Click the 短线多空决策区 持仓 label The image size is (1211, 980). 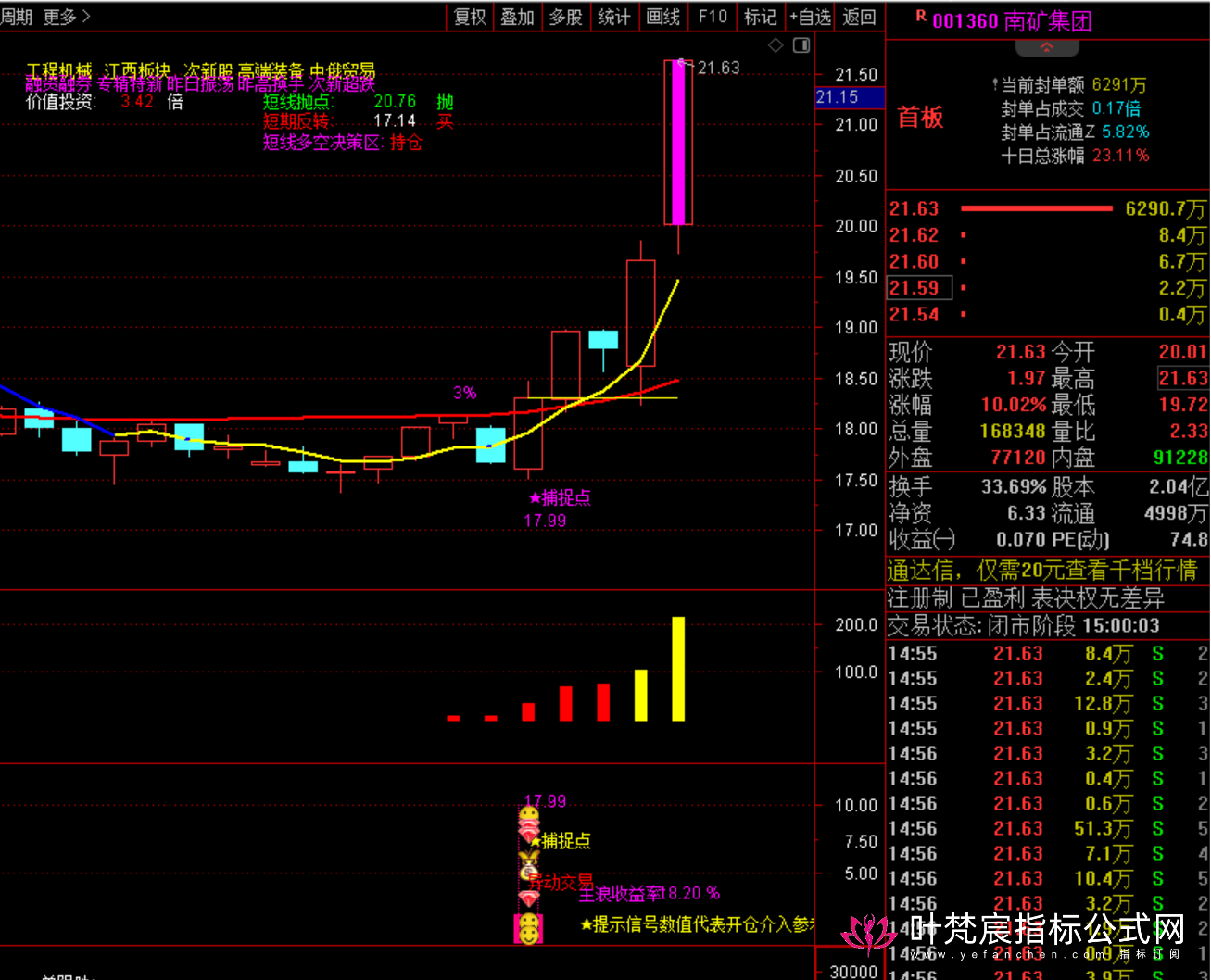pyautogui.click(x=343, y=143)
